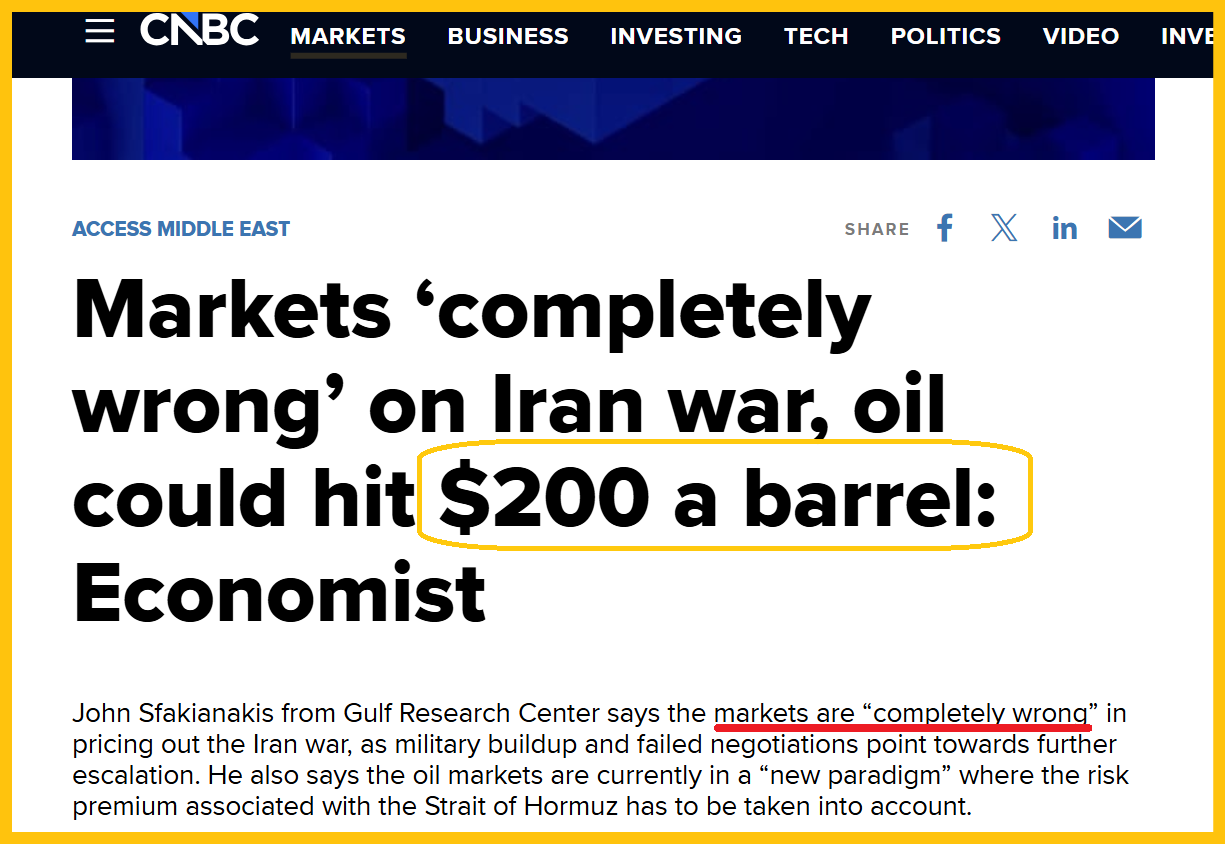The height and width of the screenshot is (844, 1225).
Task: Open the POLITICS section
Action: [945, 36]
